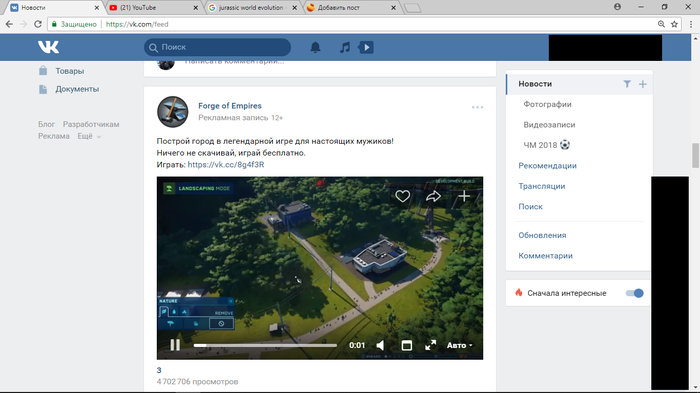
Task: Open the music note icon
Action: point(345,47)
